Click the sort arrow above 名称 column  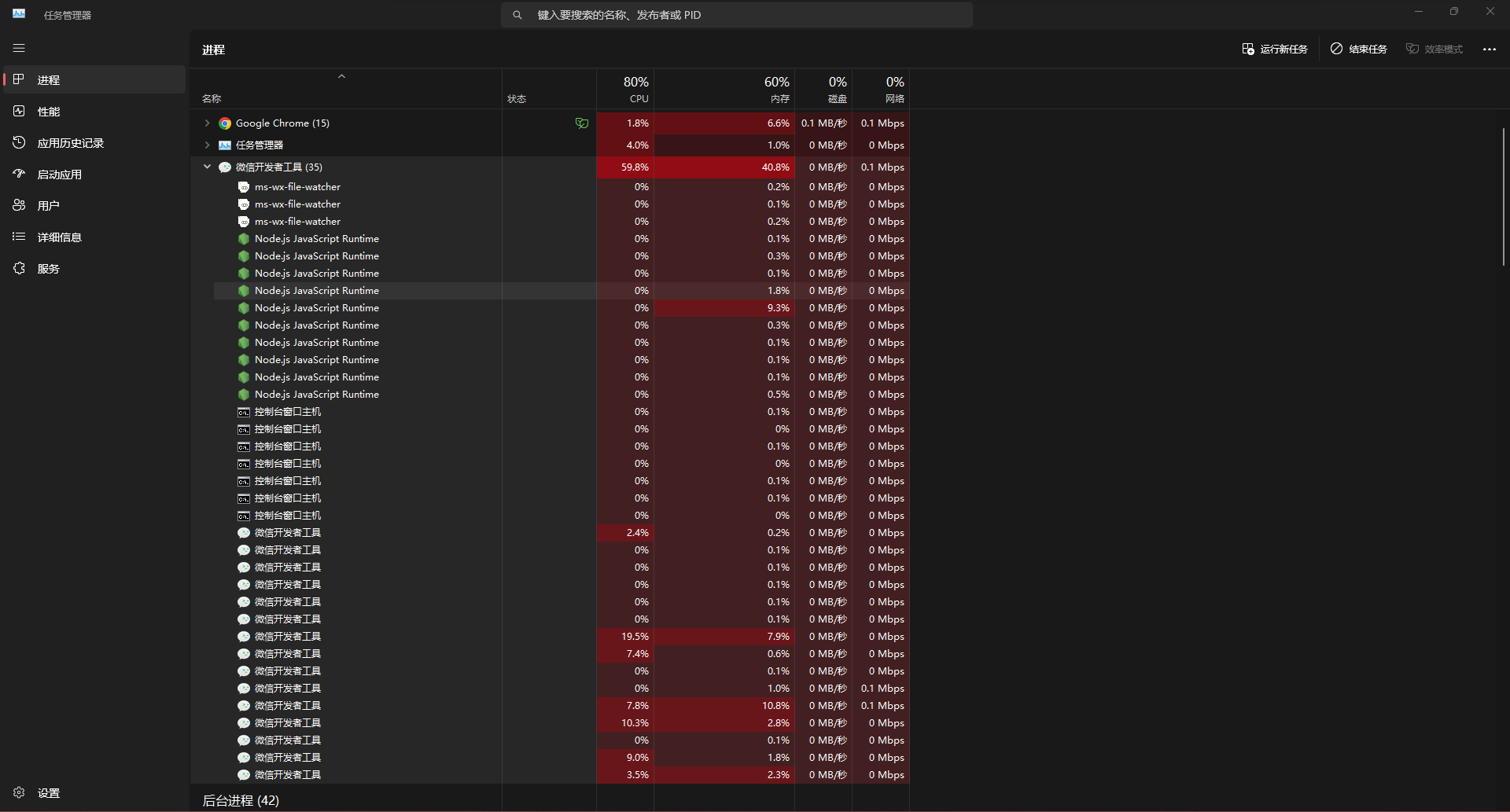[x=341, y=76]
